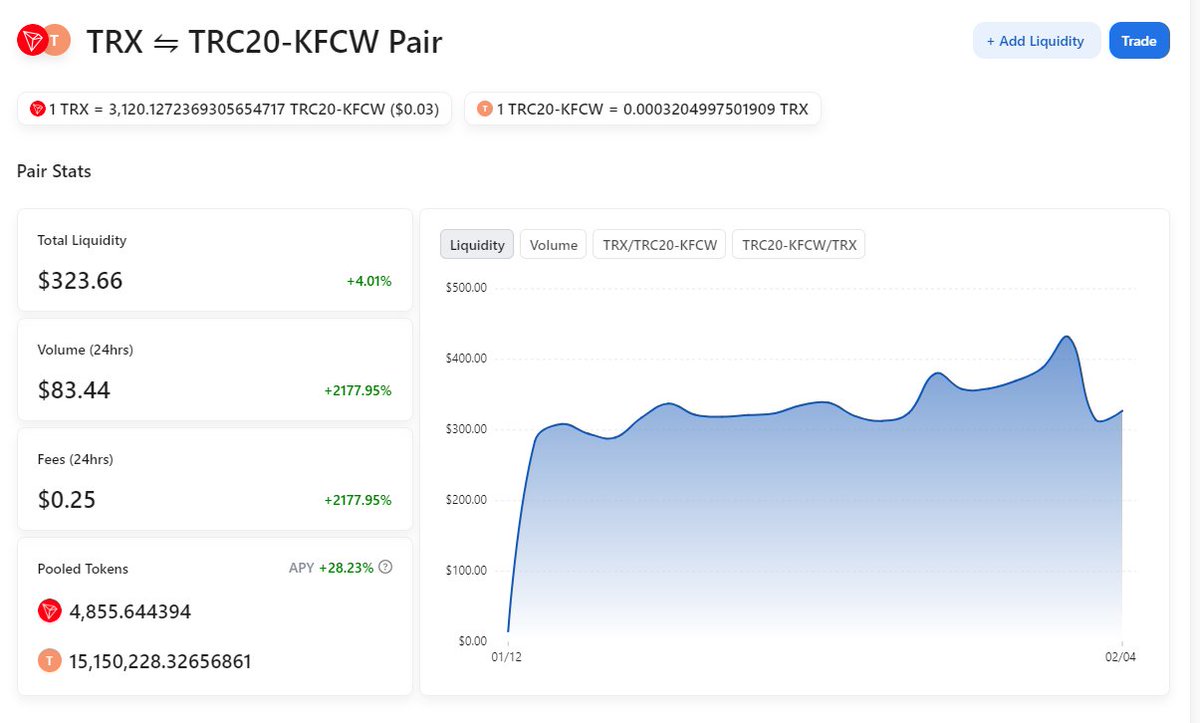Click the 02/04 date marker on chart axis
Image resolution: width=1200 pixels, height=723 pixels.
click(x=1121, y=657)
